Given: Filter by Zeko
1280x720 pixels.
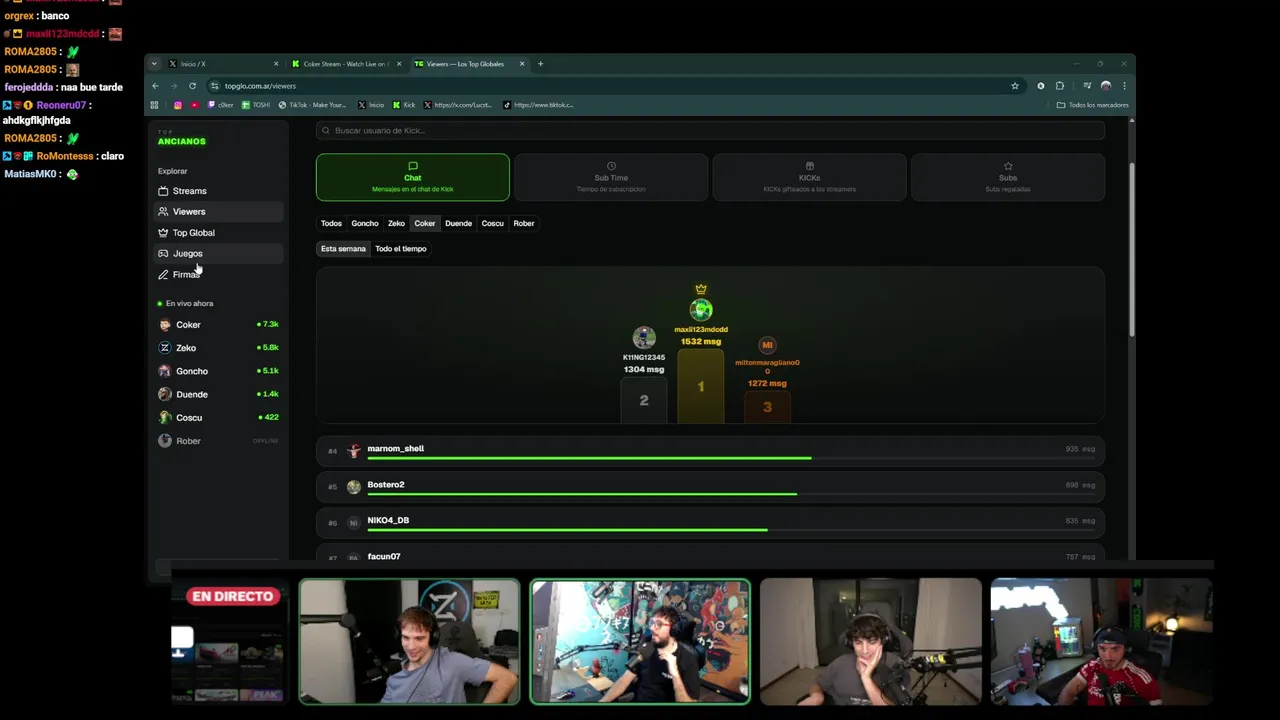Looking at the screenshot, I should [x=396, y=224].
